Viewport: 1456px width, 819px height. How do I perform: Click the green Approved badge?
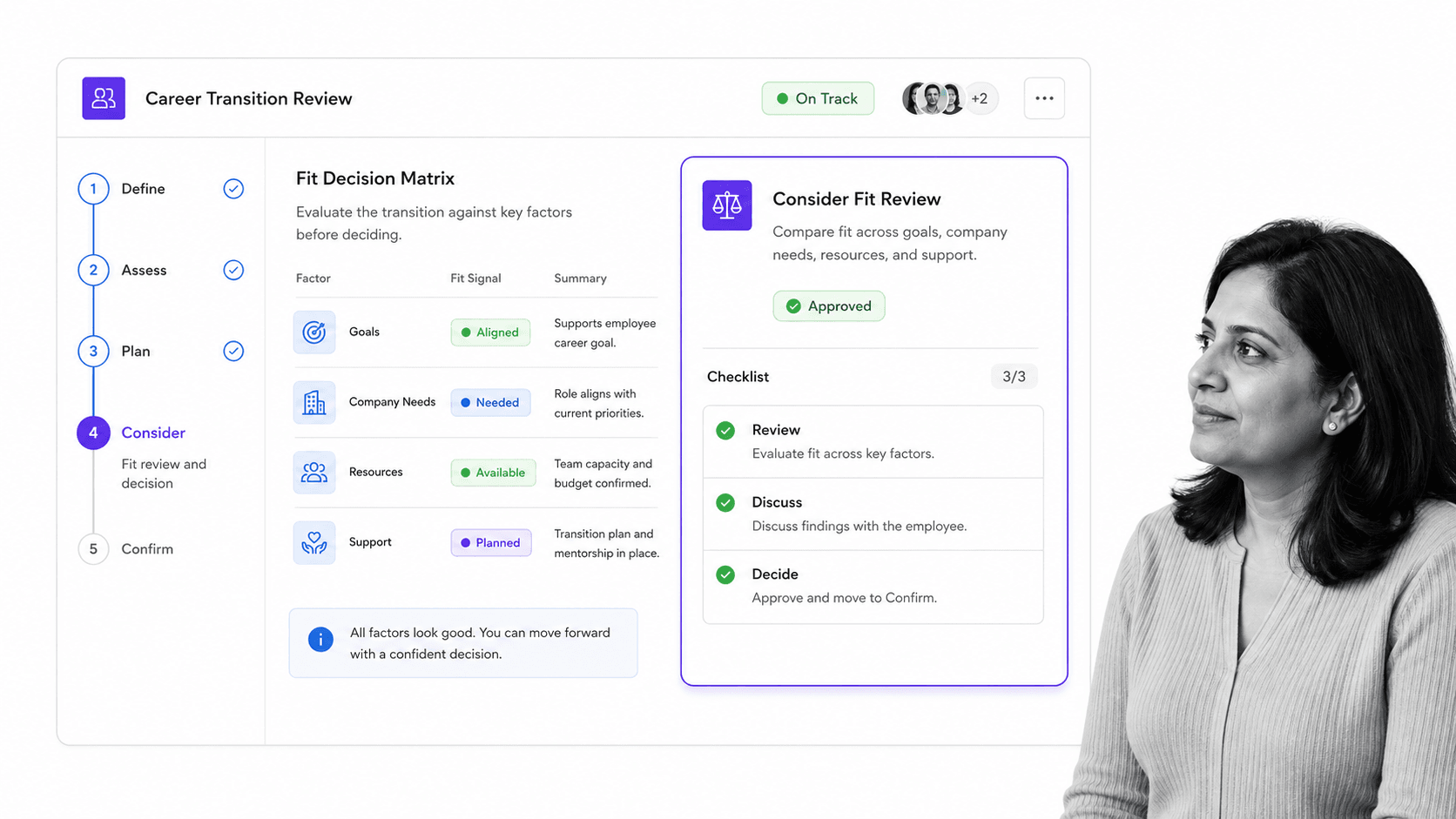829,306
